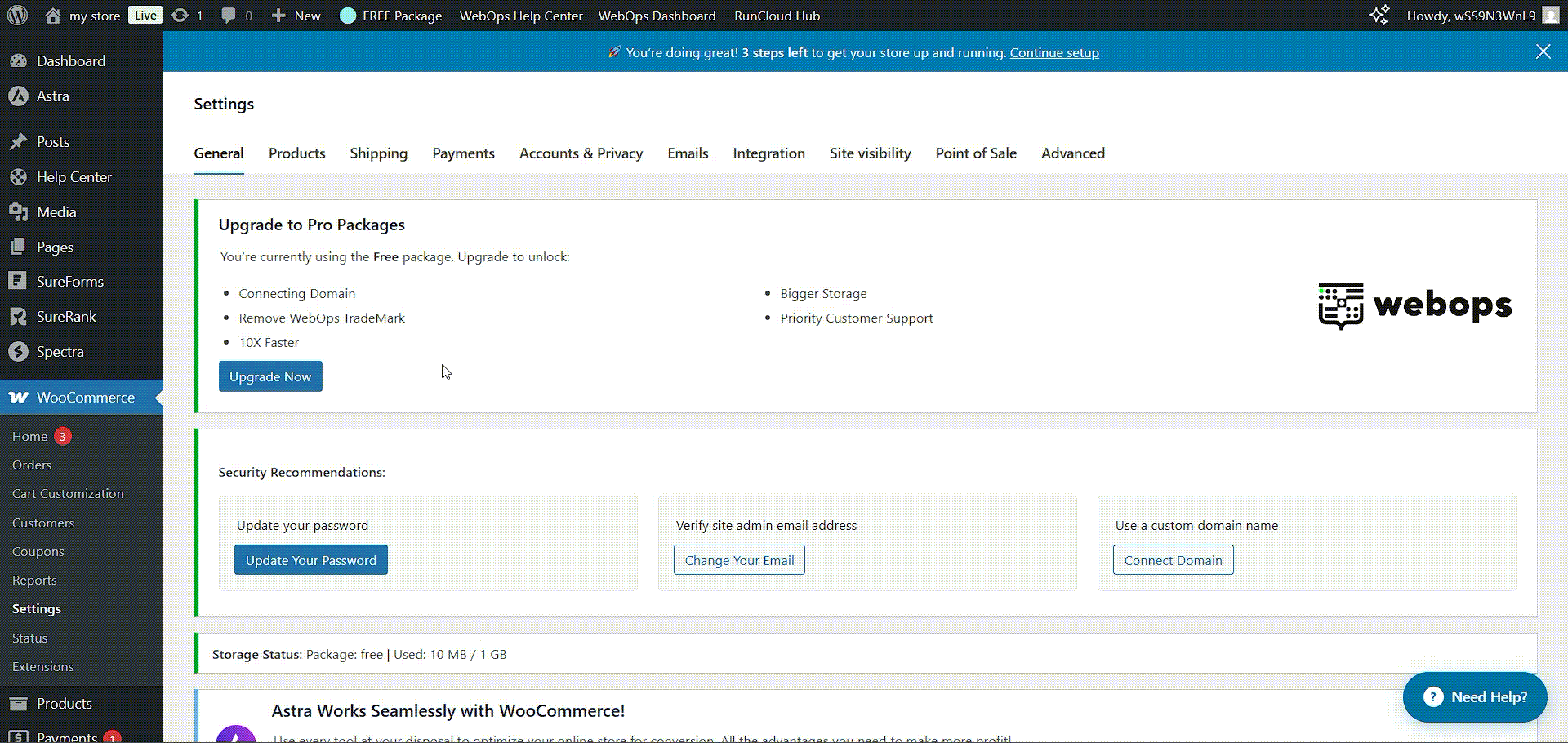Open Astra in the sidebar
The height and width of the screenshot is (743, 1568).
(52, 96)
